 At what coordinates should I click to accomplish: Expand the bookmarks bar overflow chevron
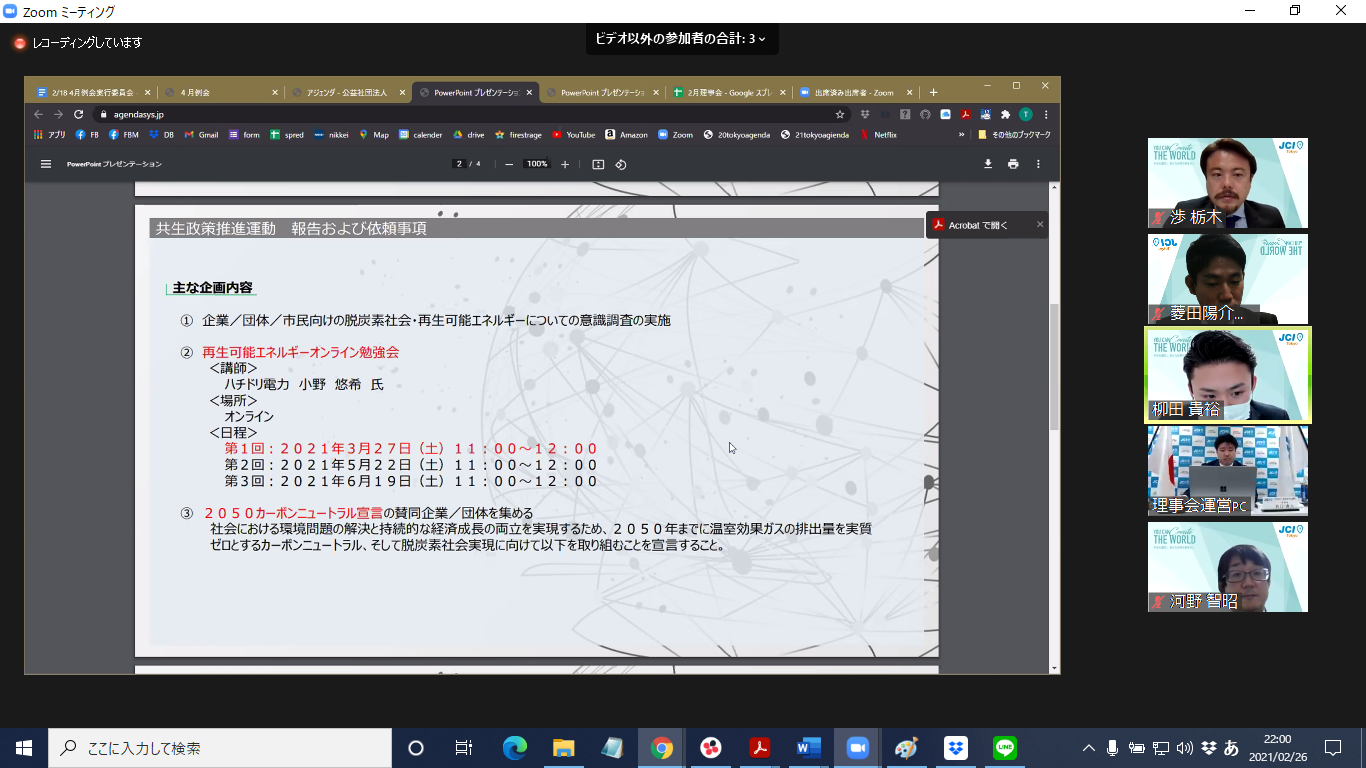962,134
